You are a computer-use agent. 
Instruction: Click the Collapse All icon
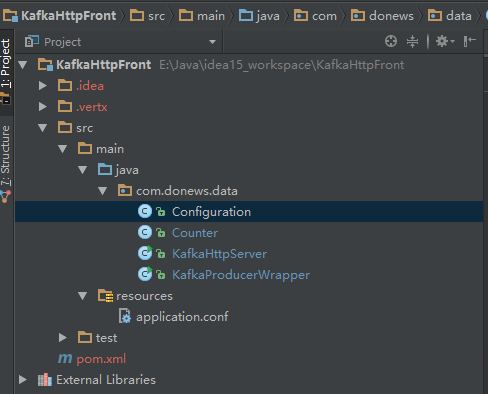[x=412, y=41]
